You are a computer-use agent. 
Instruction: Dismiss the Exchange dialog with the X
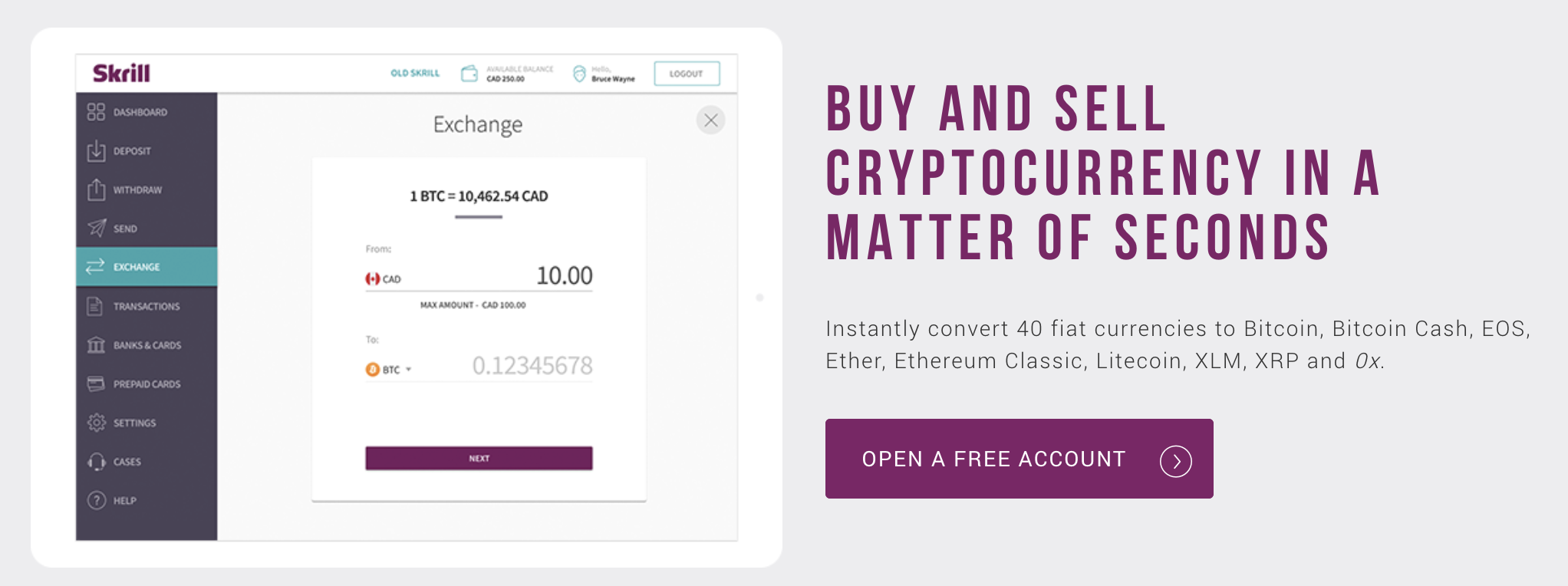click(710, 120)
